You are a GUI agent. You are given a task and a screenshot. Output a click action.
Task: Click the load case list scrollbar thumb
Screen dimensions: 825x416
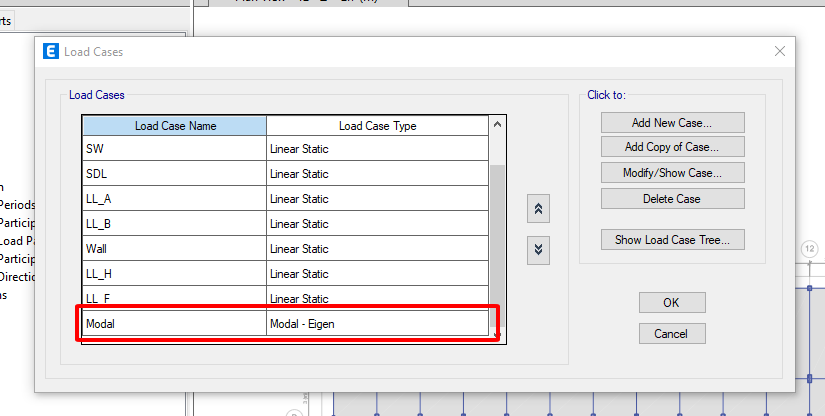click(x=497, y=246)
